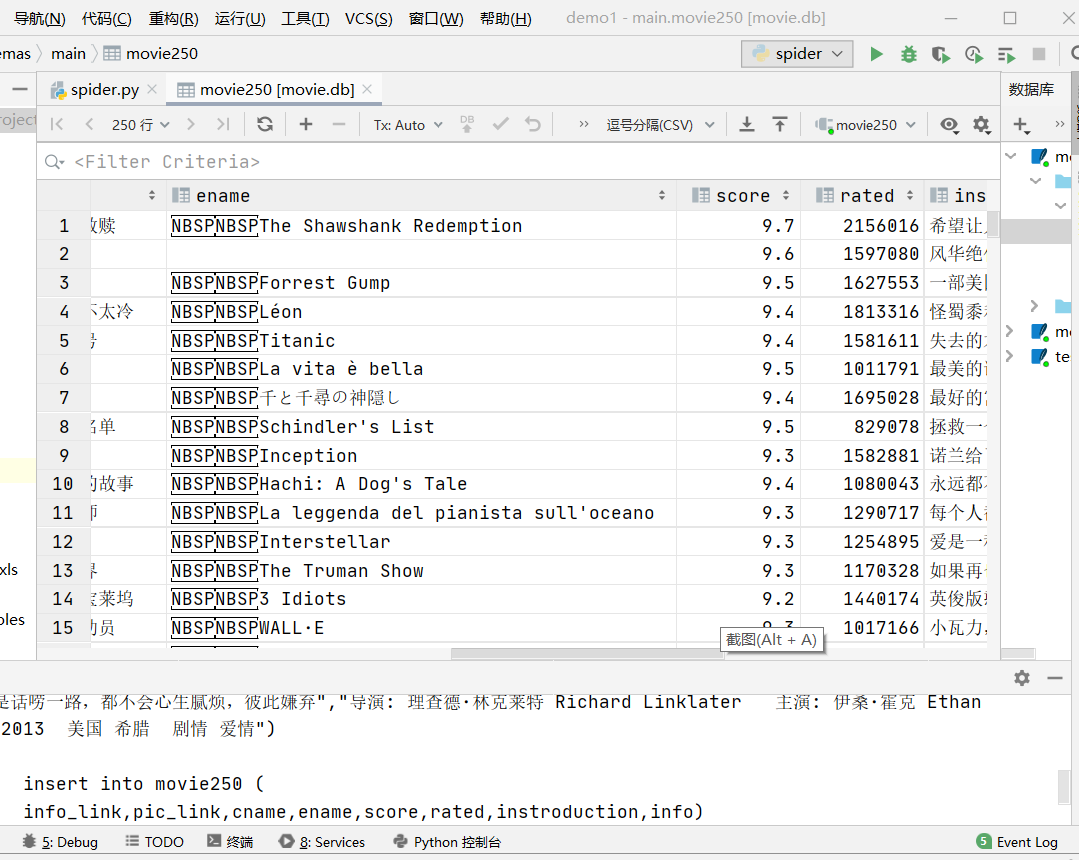
Task: Select the rated cell 2156016
Action: tap(862, 226)
